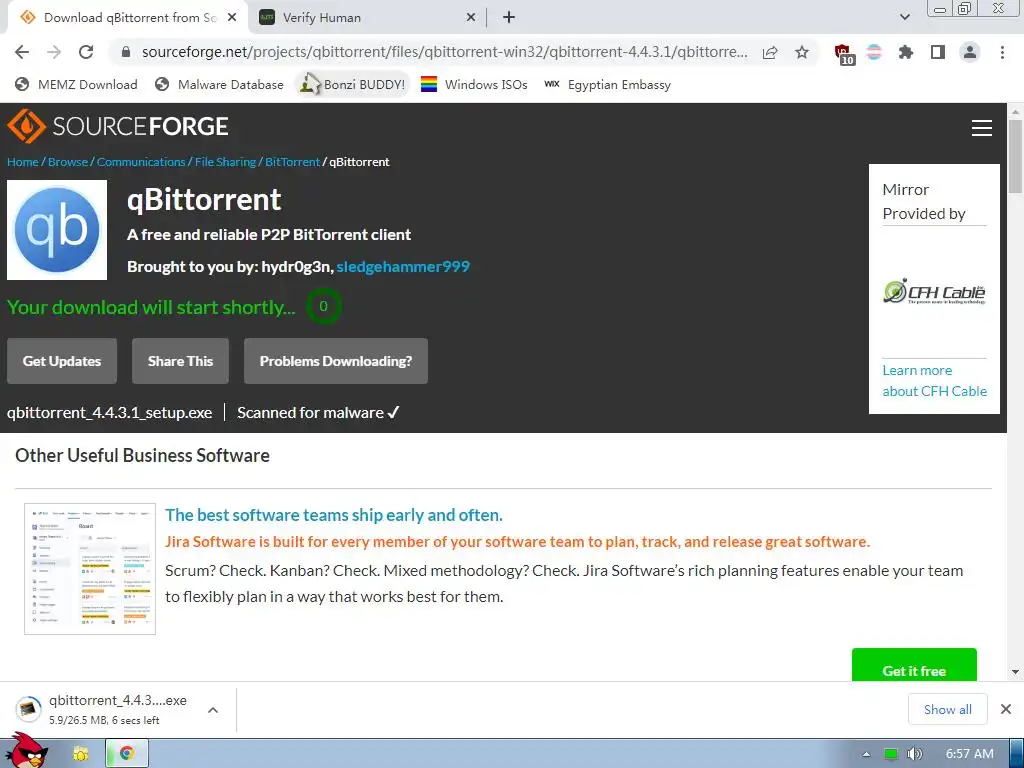Open Chrome's three-dot menu
1024x768 pixels.
click(1002, 52)
